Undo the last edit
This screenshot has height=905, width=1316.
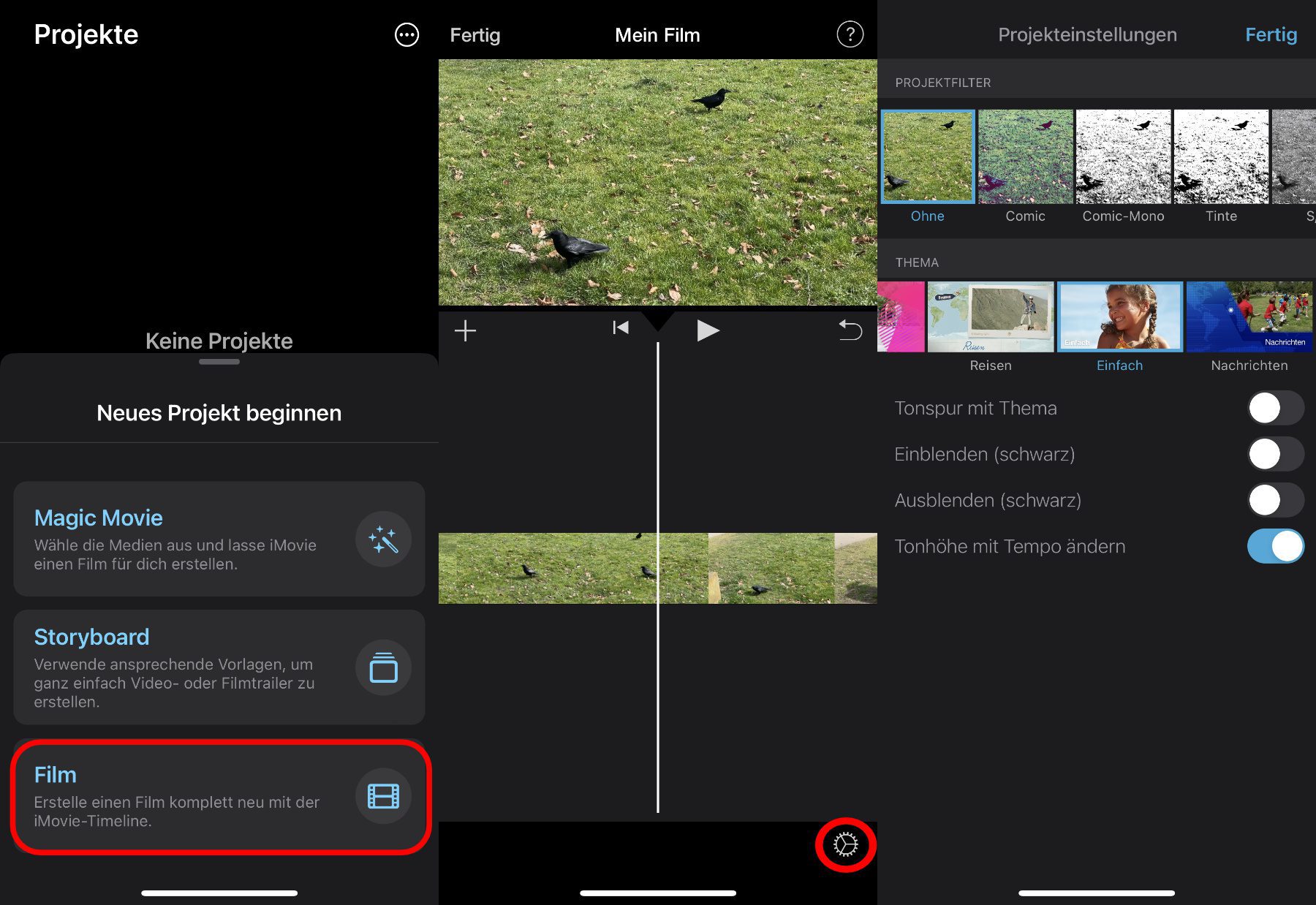[850, 330]
